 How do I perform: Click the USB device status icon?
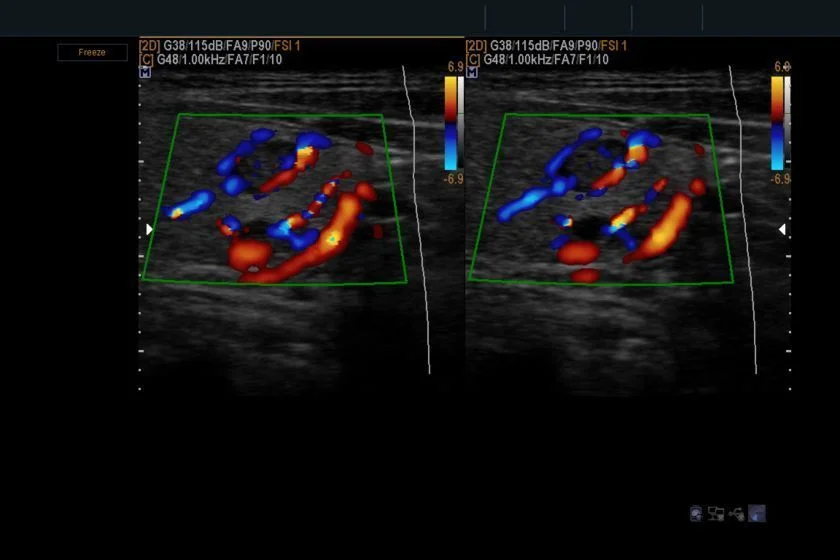(x=737, y=514)
